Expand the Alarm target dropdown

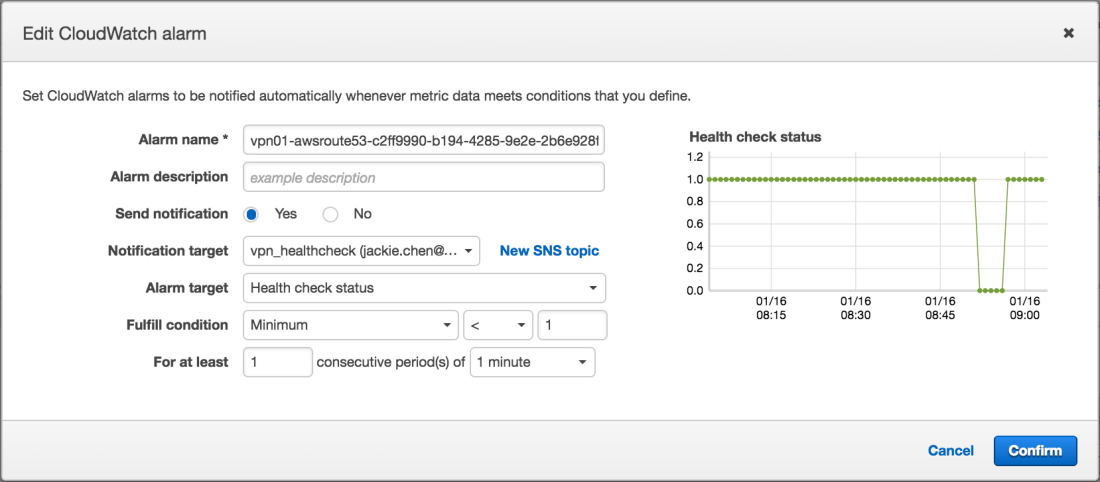[424, 288]
